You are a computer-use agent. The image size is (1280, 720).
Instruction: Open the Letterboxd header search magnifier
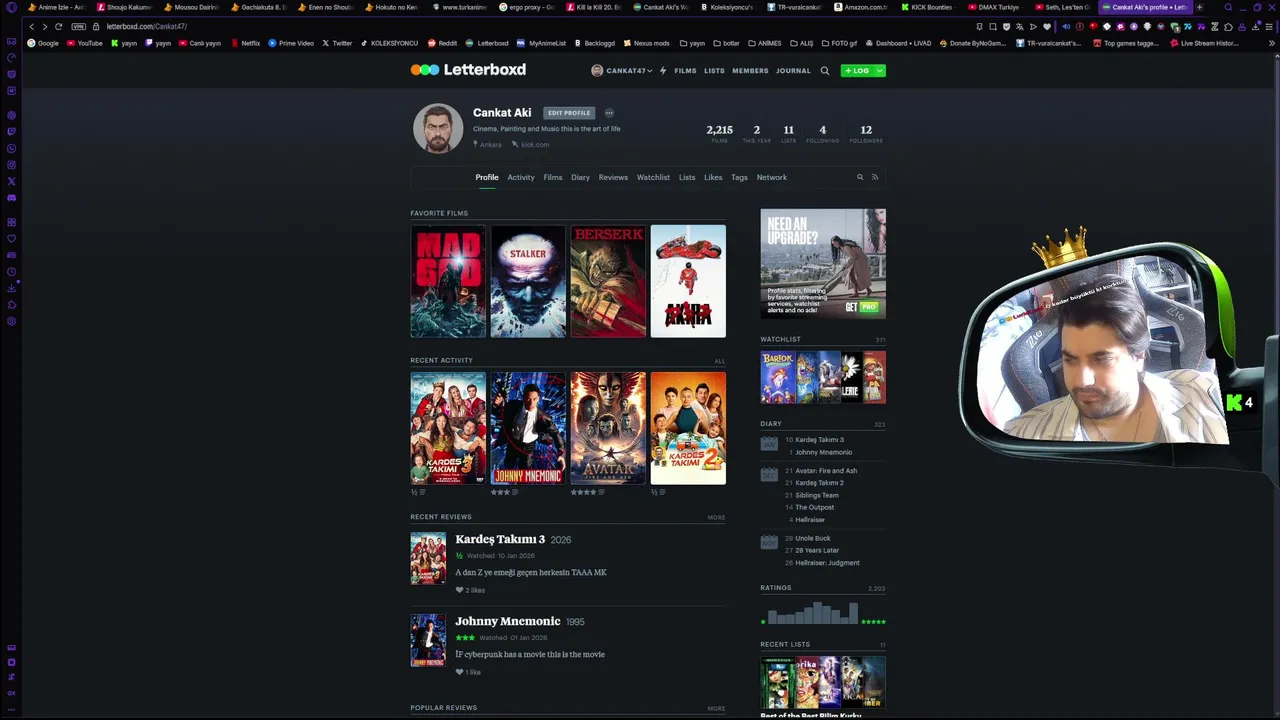tap(825, 71)
